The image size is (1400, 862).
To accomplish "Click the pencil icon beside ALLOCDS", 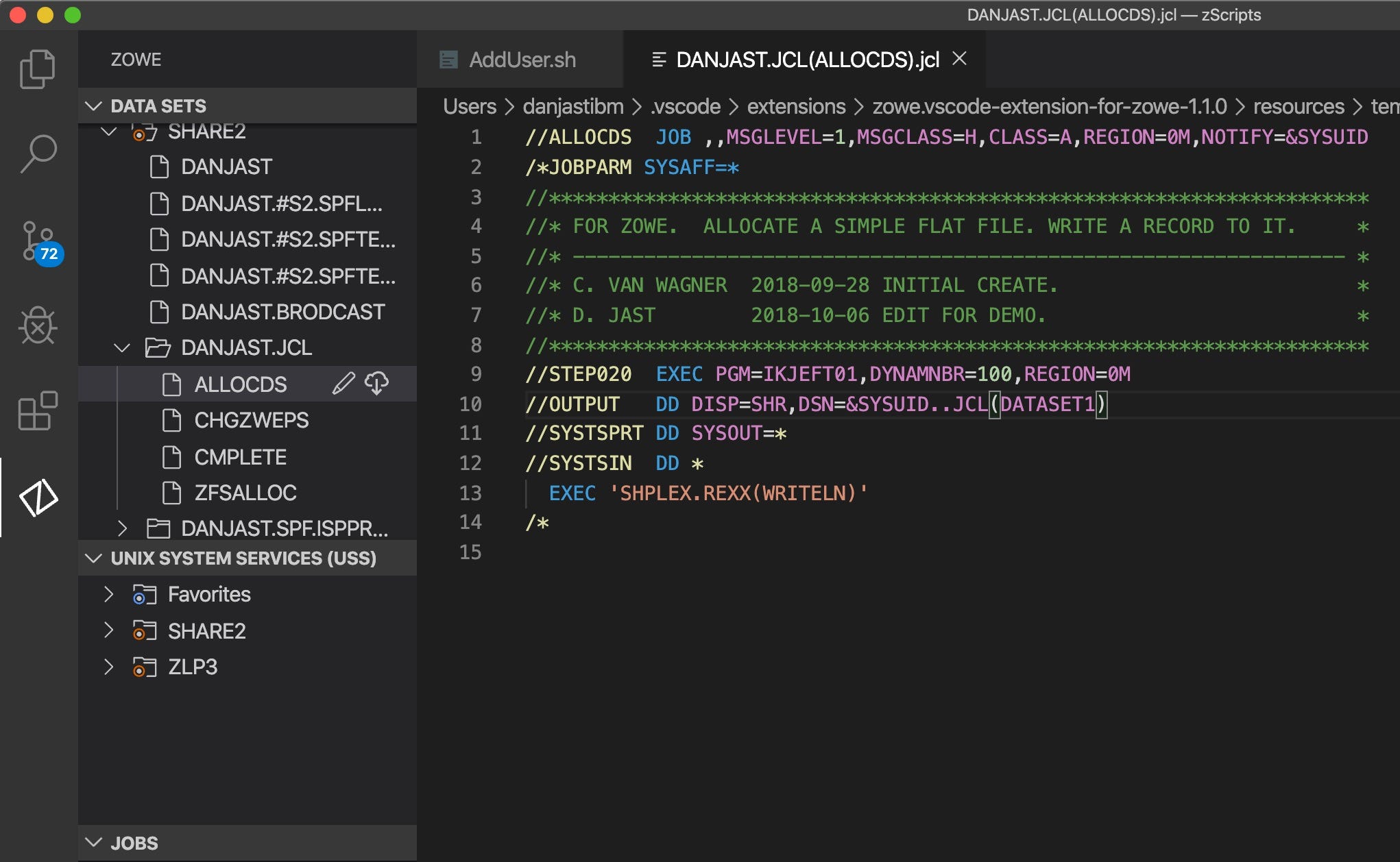I will (343, 384).
